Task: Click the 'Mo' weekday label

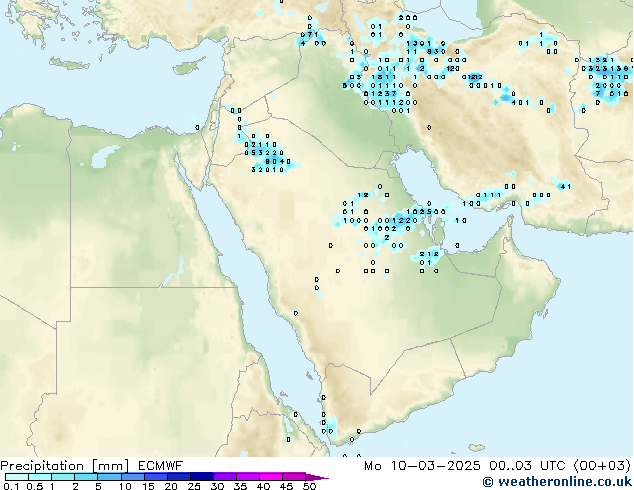Action: 373,466
